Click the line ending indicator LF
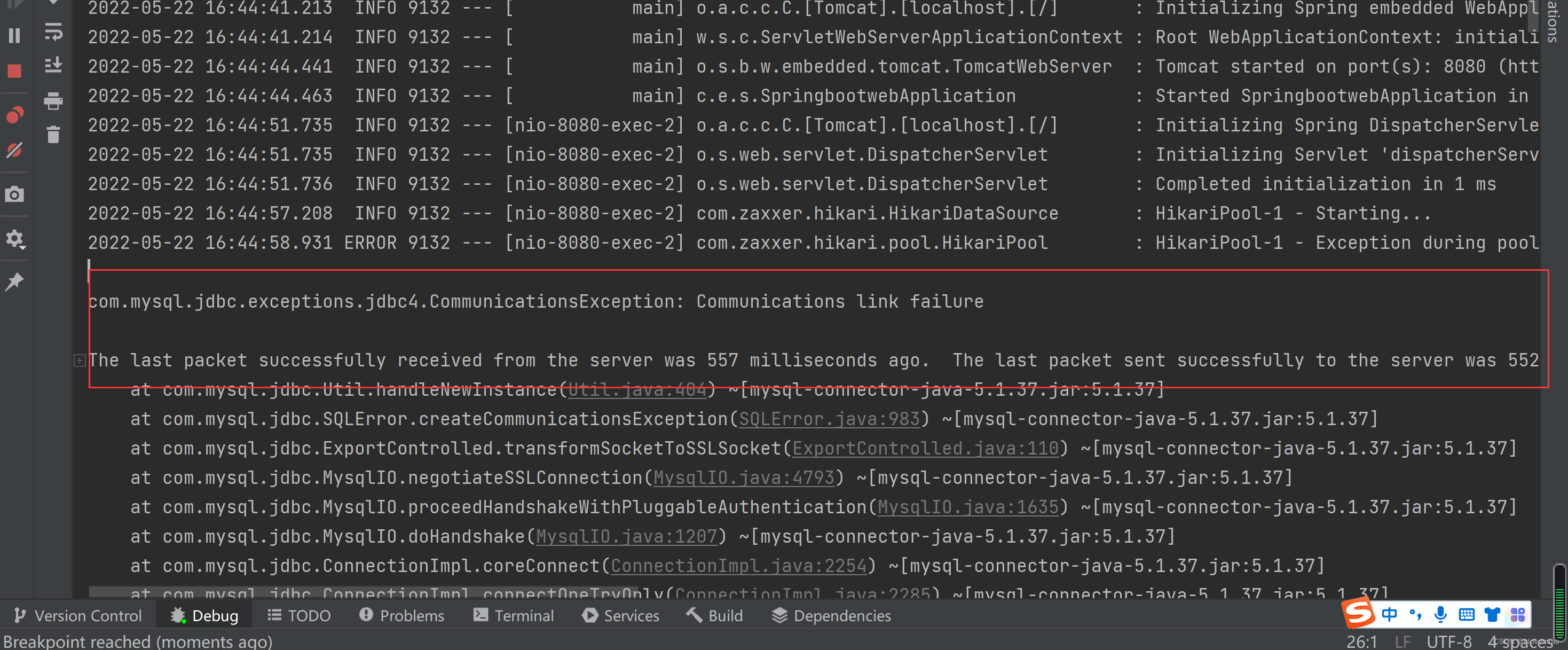1568x650 pixels. (x=1402, y=641)
